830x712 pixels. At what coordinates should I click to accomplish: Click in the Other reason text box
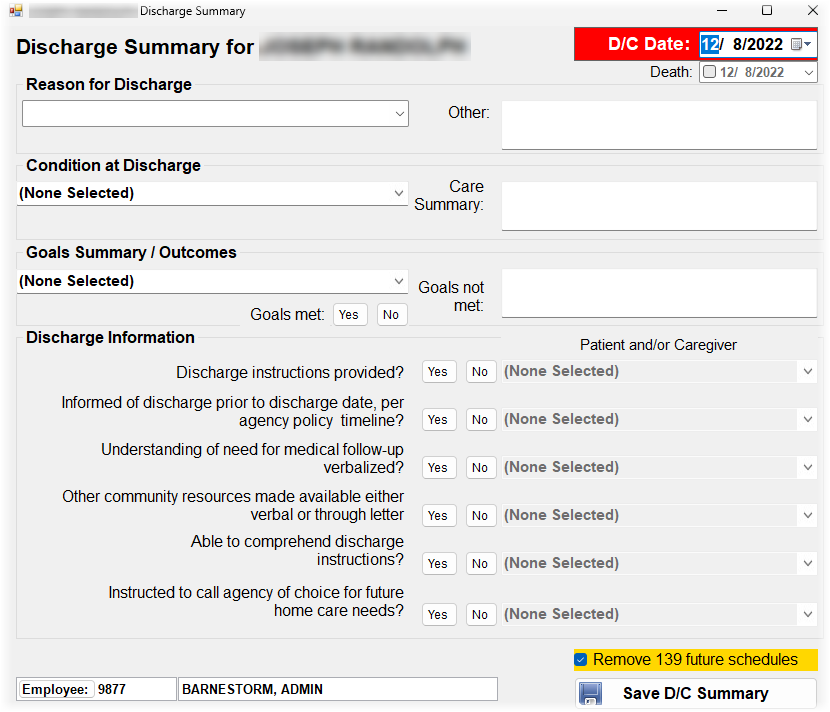pyautogui.click(x=658, y=125)
